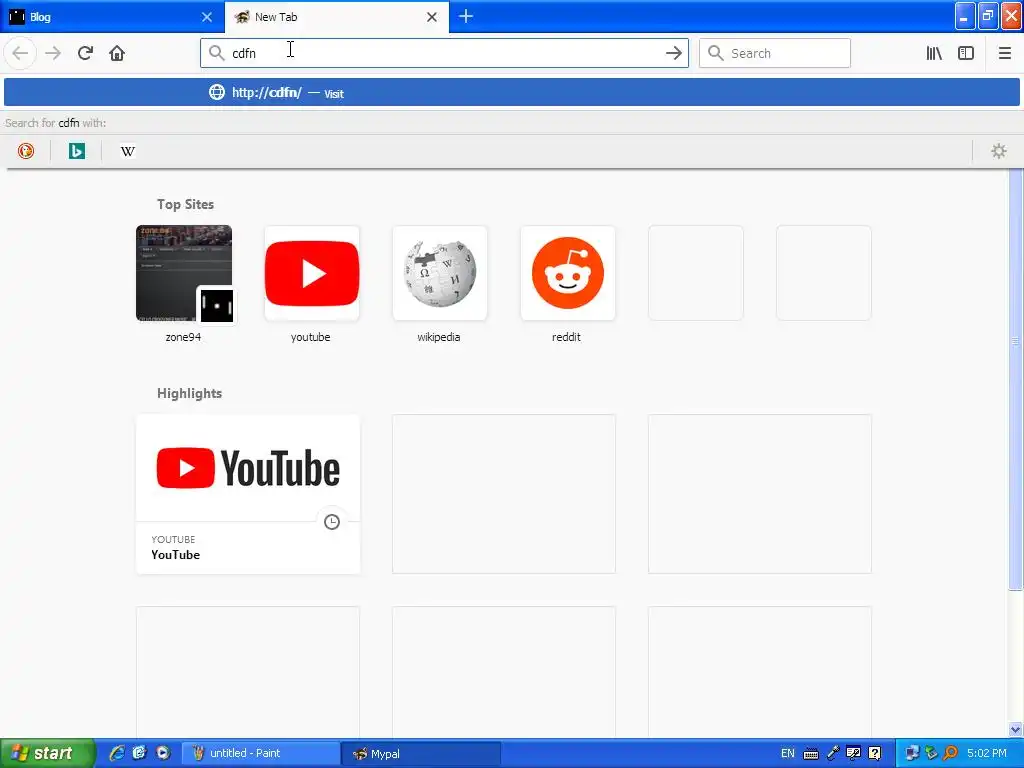Close the New Tab tab
The width and height of the screenshot is (1024, 768).
pos(432,17)
